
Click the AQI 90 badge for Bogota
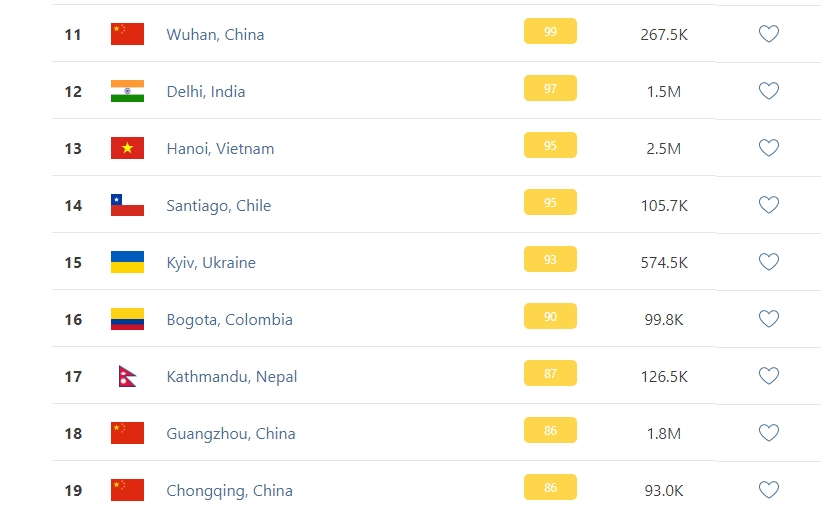click(550, 317)
